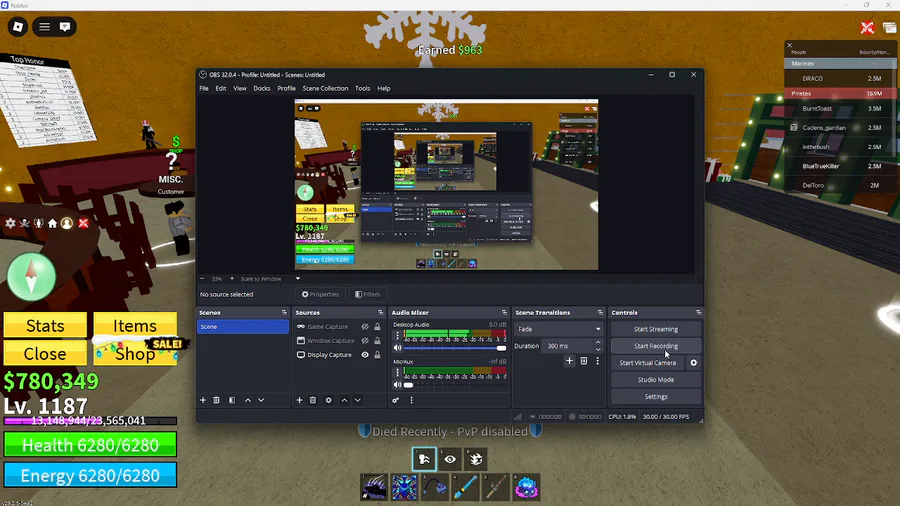Select hotbar slot 4 blue sword
This screenshot has width=900, height=506.
(465, 487)
